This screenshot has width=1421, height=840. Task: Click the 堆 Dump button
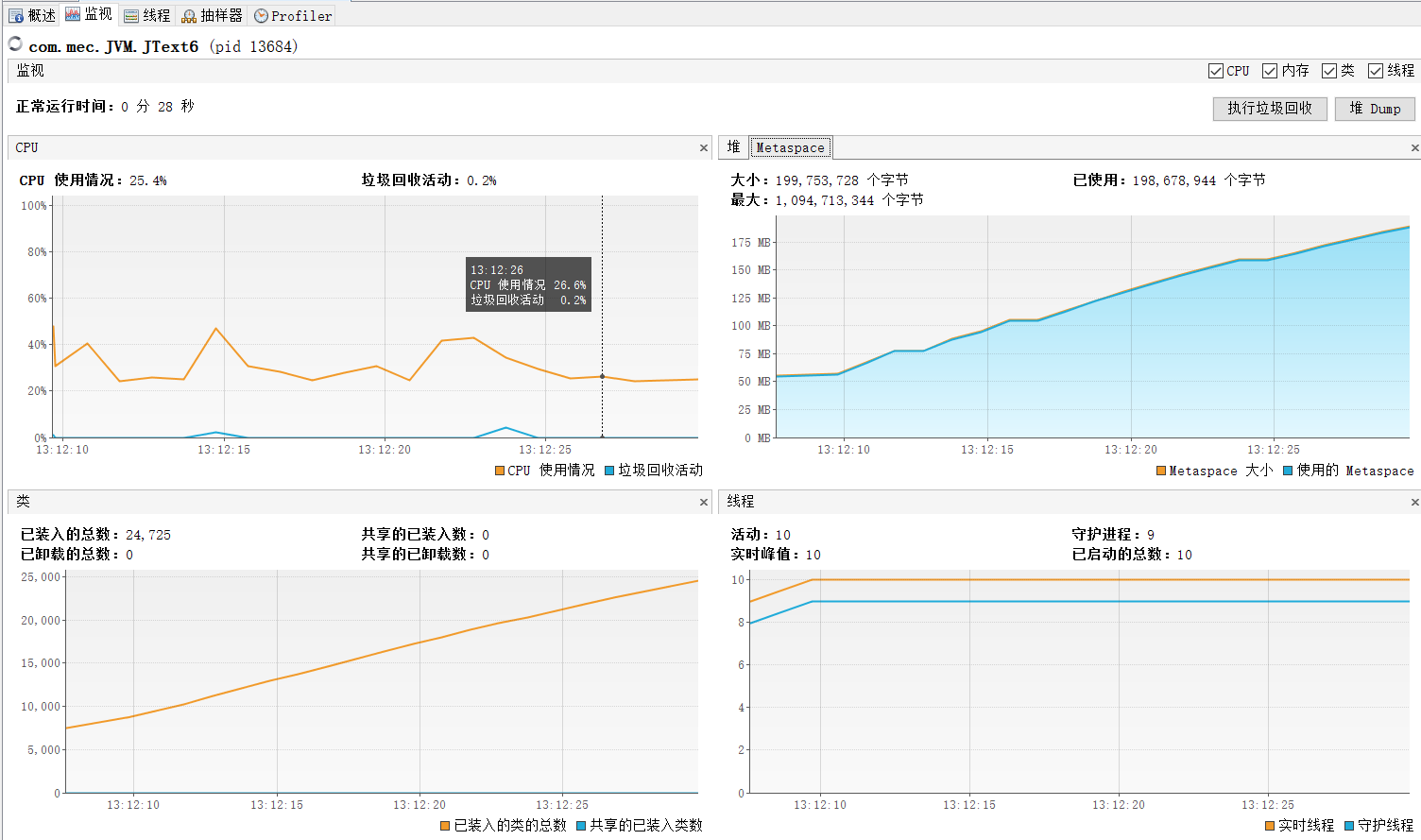1375,109
